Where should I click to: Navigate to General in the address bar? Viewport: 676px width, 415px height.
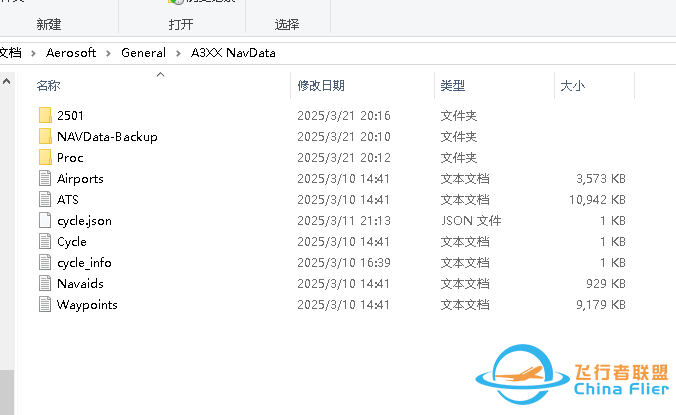[144, 53]
